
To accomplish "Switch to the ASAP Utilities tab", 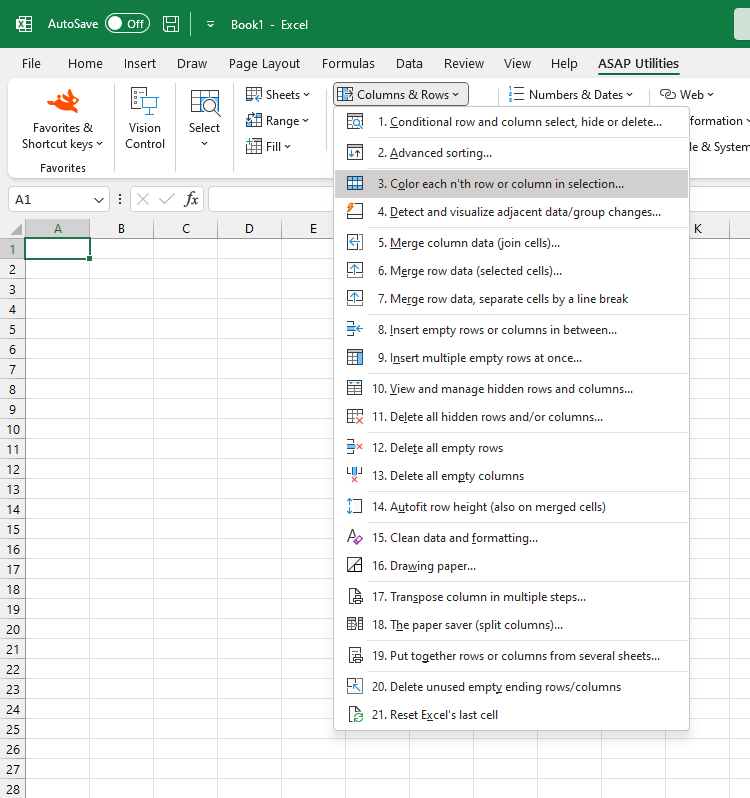I will coord(638,64).
